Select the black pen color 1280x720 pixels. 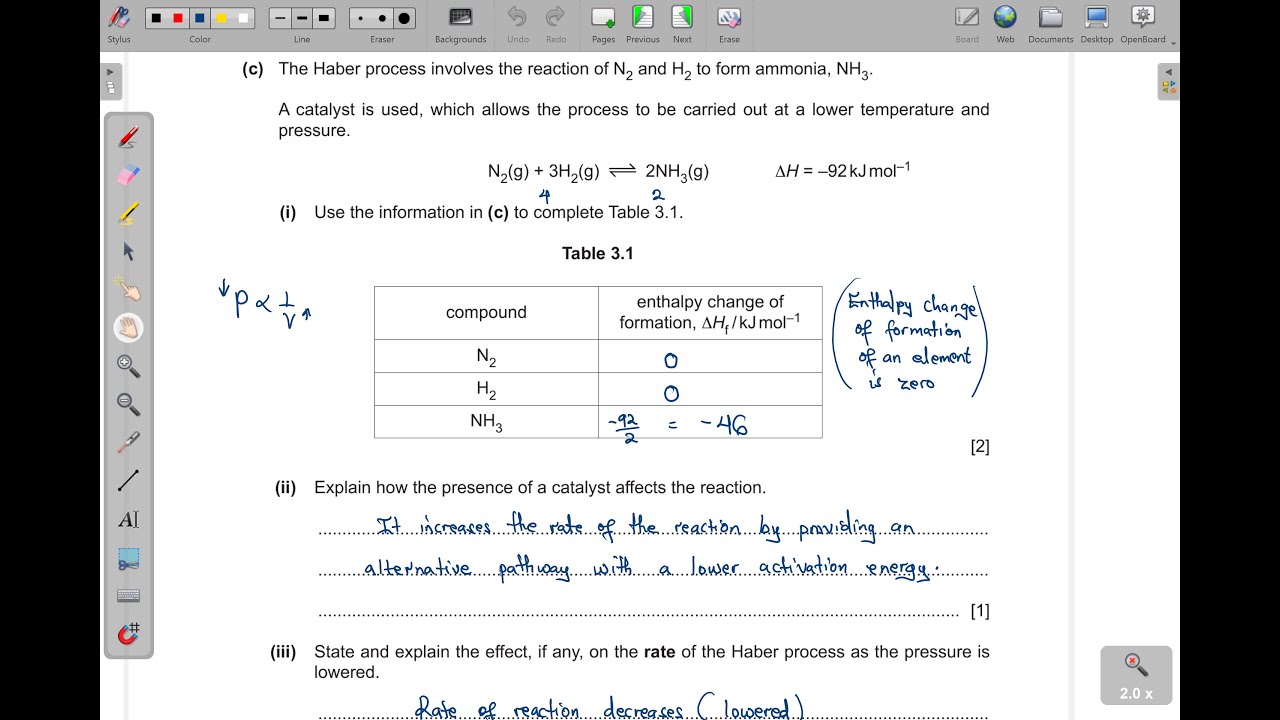click(157, 18)
